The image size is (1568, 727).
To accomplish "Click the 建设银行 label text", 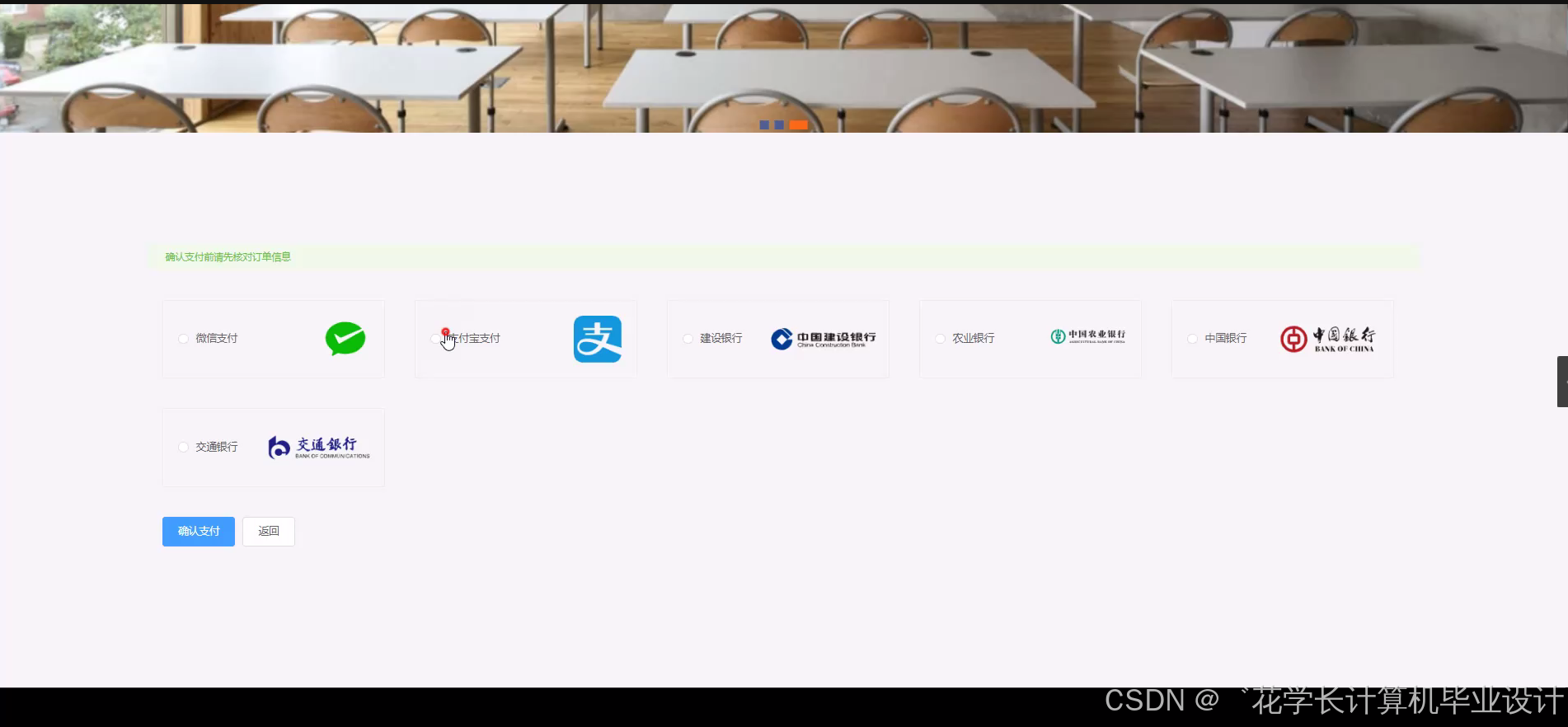I will coord(721,339).
